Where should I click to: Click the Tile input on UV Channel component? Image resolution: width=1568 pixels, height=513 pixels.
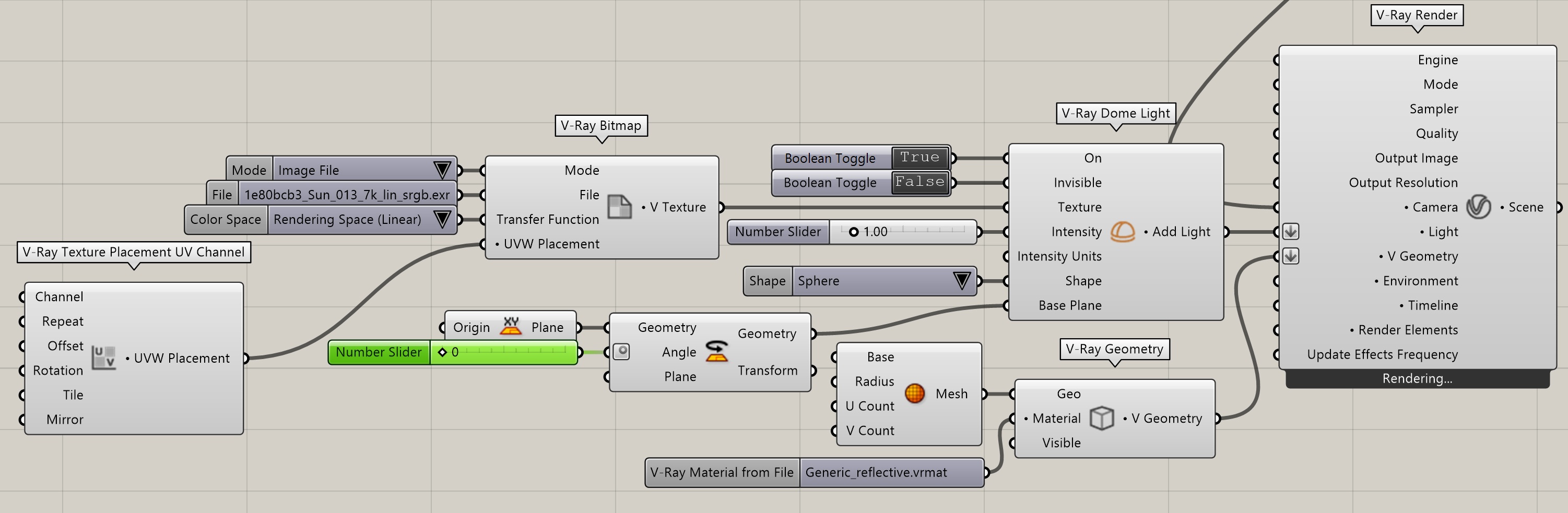point(73,395)
